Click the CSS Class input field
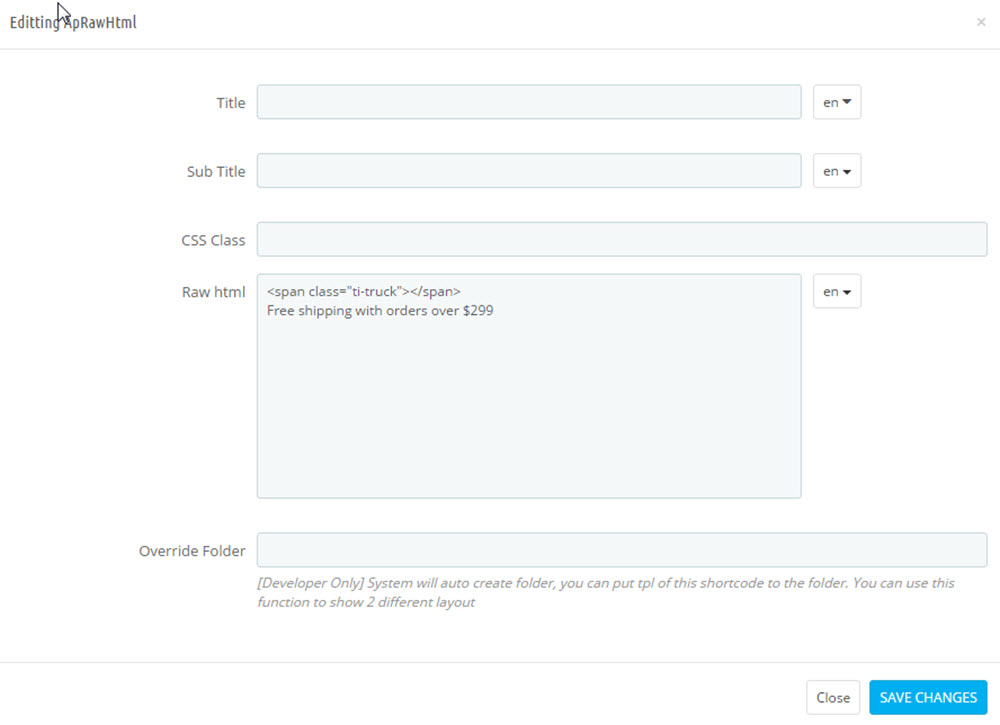 point(621,240)
